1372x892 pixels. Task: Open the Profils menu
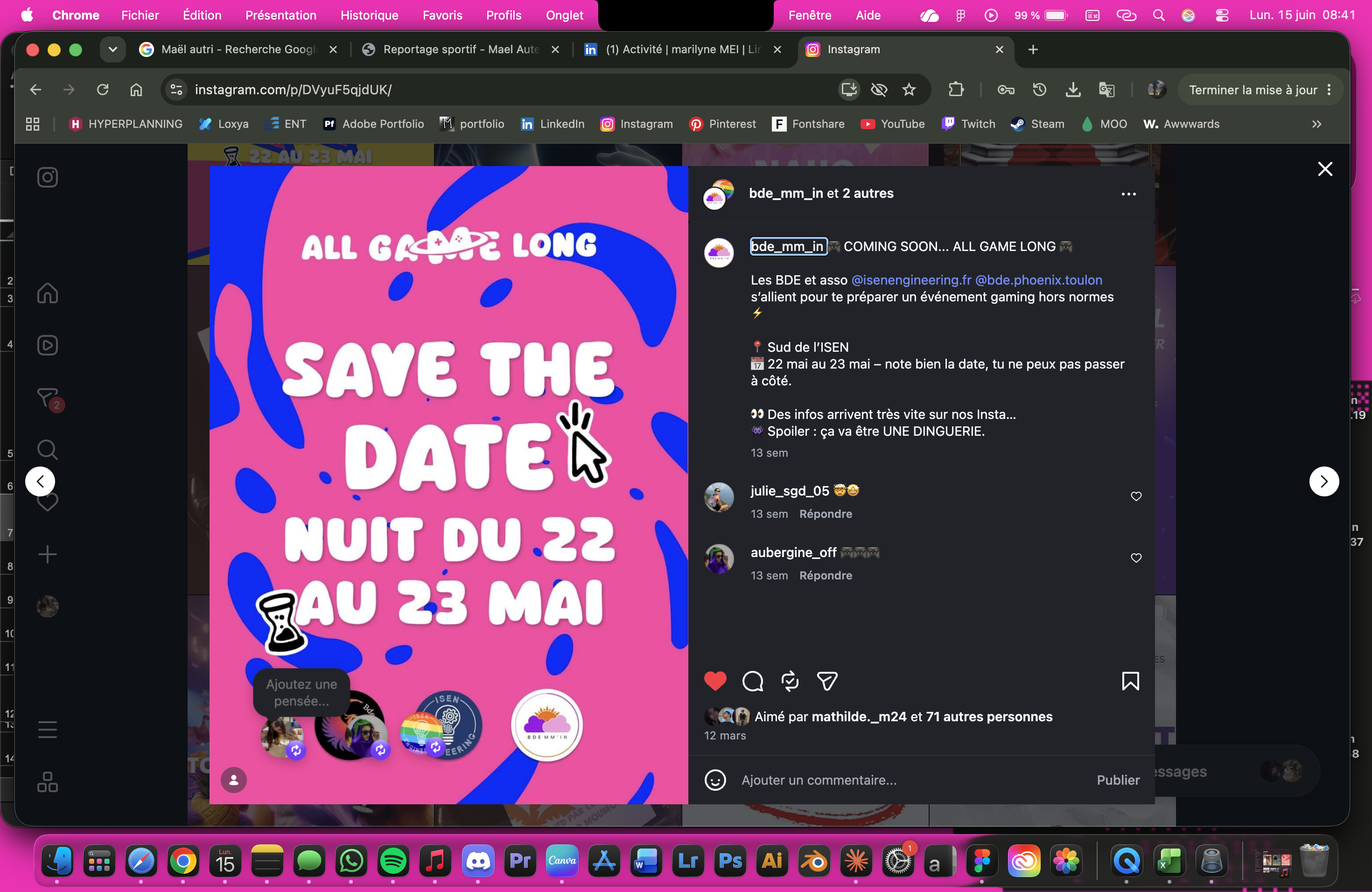[503, 15]
